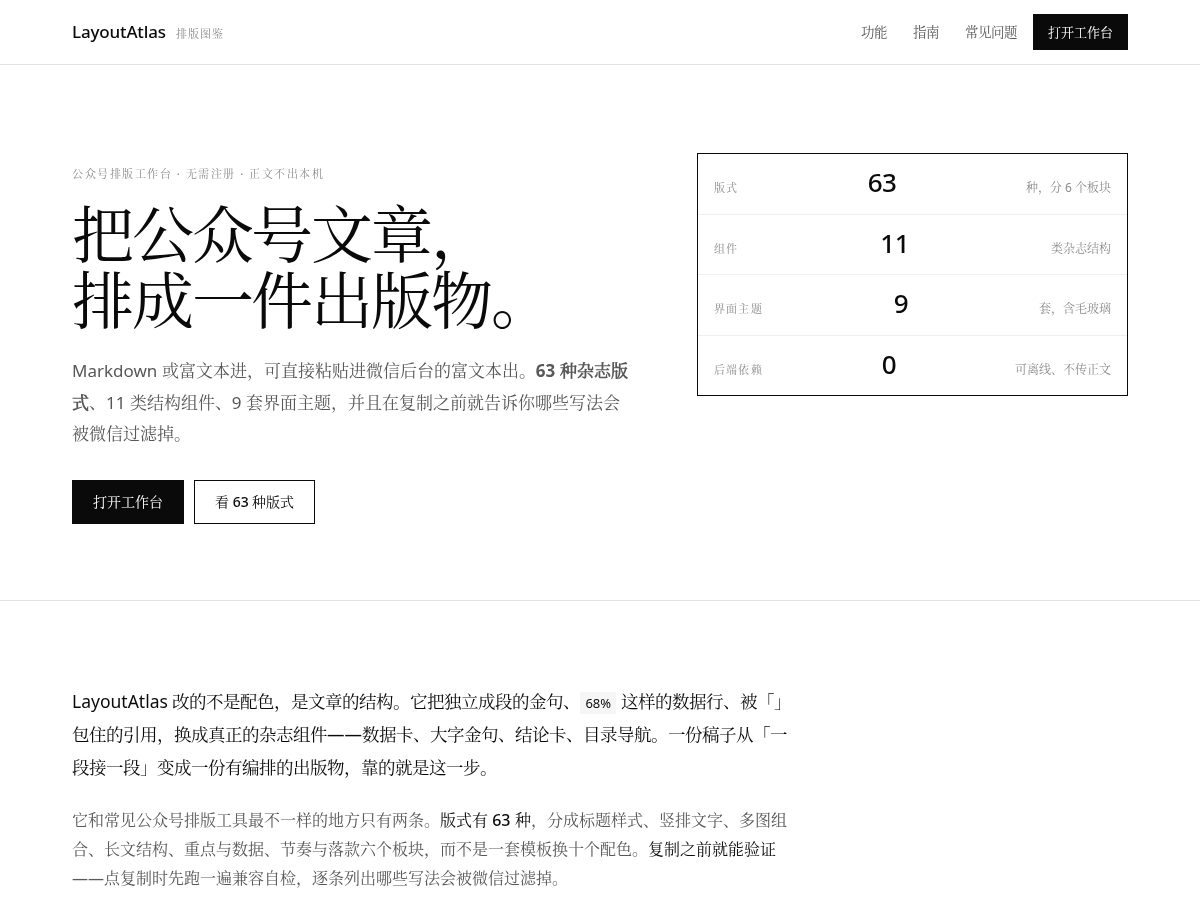Screen dimensions: 1200x900
Task: Open the 常见问题 navigation link
Action: point(991,32)
